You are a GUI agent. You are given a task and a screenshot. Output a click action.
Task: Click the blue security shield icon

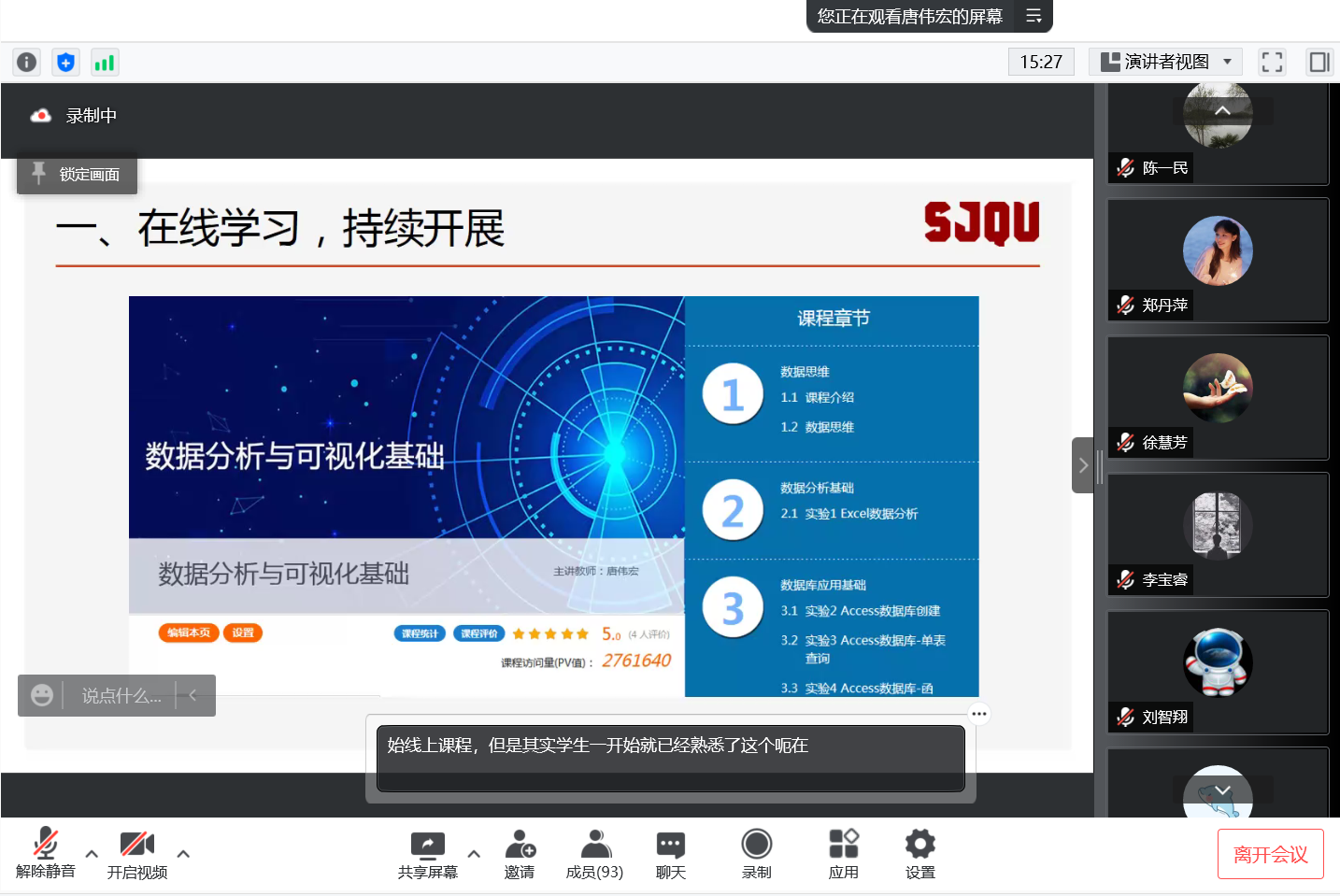65,63
